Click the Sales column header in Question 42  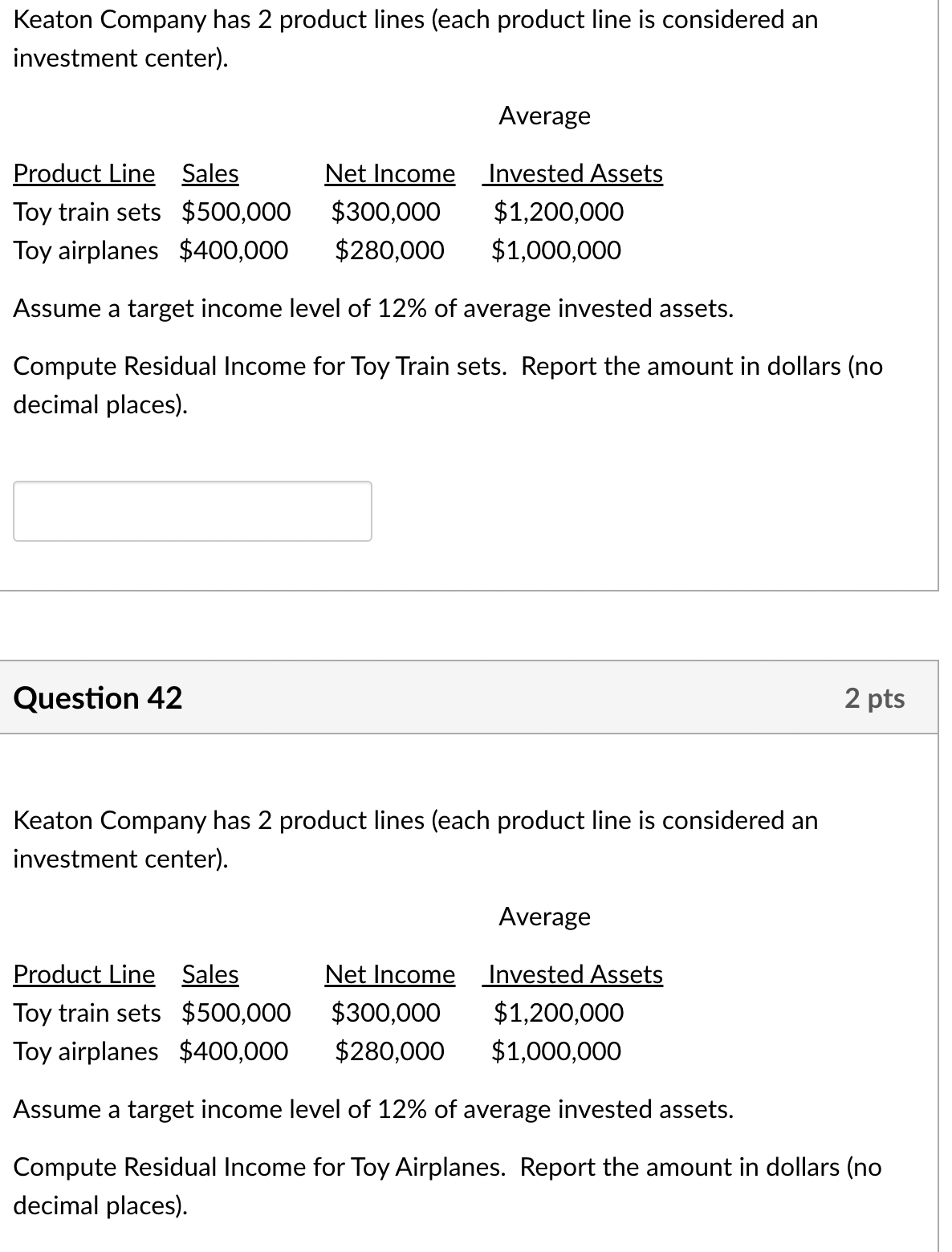(x=210, y=974)
